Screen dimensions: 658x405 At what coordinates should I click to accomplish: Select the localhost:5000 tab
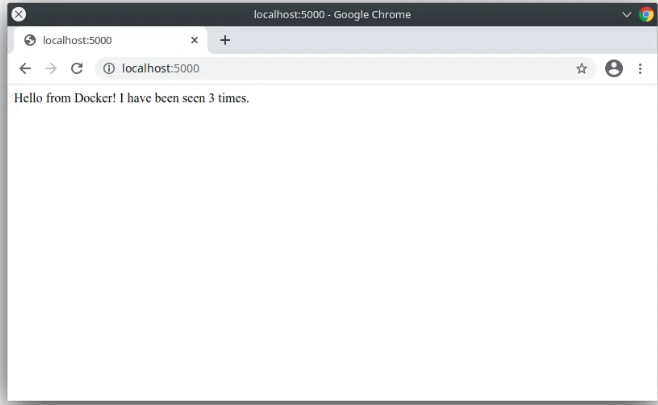tap(110, 40)
